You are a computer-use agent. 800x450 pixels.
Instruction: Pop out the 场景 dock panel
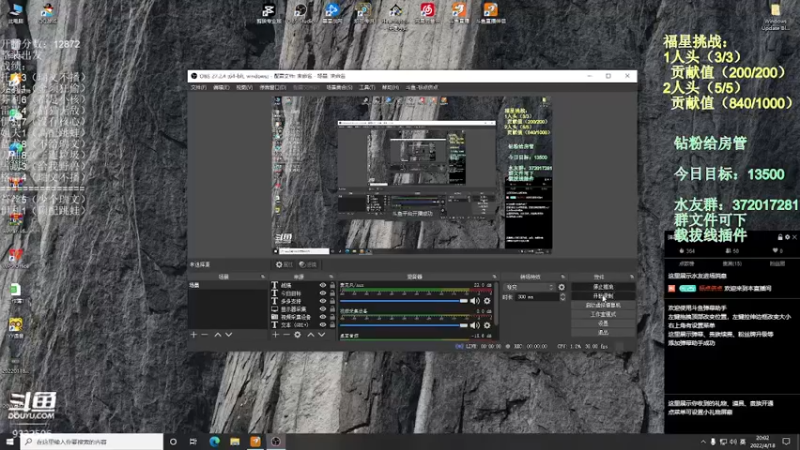click(x=263, y=277)
